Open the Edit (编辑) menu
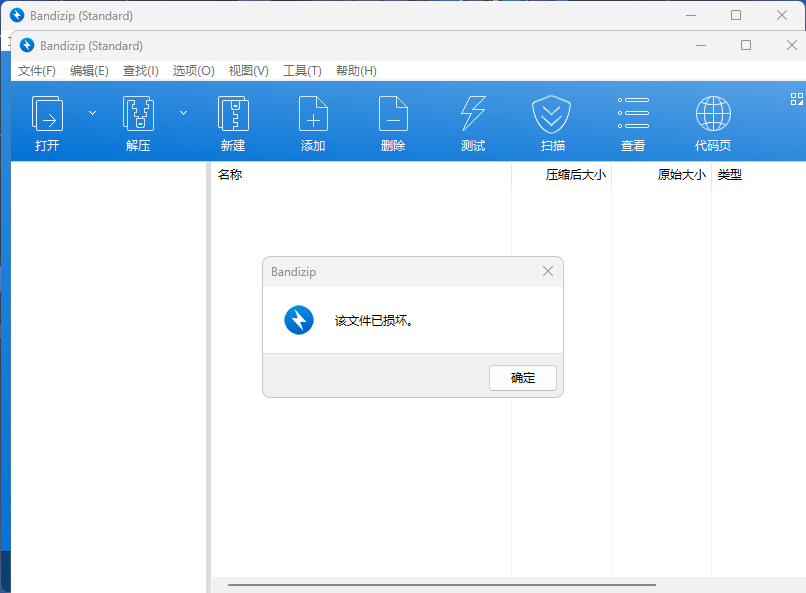The image size is (806, 593). [x=89, y=71]
